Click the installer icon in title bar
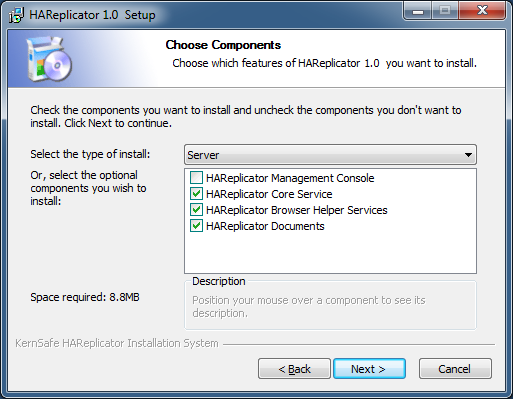 [x=16, y=15]
